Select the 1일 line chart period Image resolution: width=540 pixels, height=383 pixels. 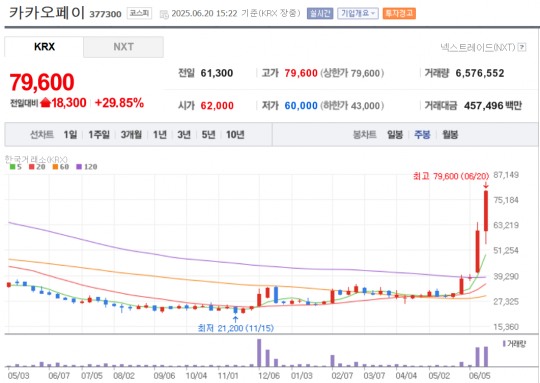tap(70, 134)
